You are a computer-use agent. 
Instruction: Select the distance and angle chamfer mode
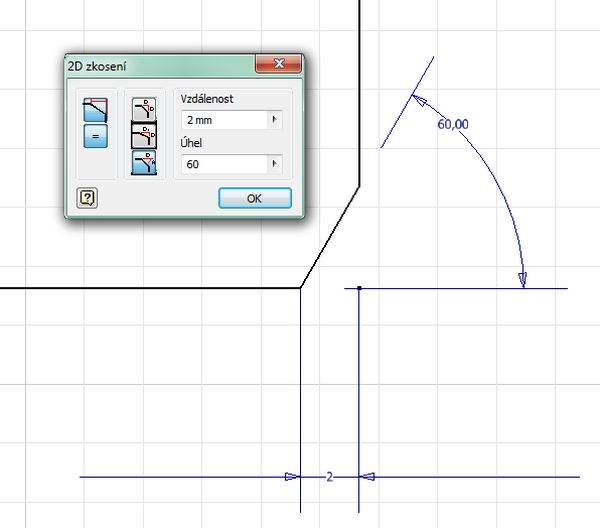pos(144,162)
